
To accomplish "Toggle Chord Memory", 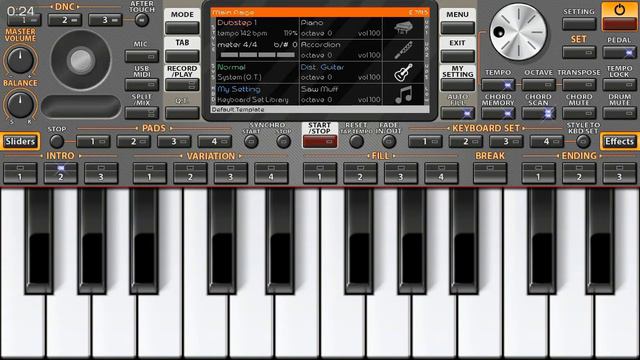I will click(x=498, y=113).
